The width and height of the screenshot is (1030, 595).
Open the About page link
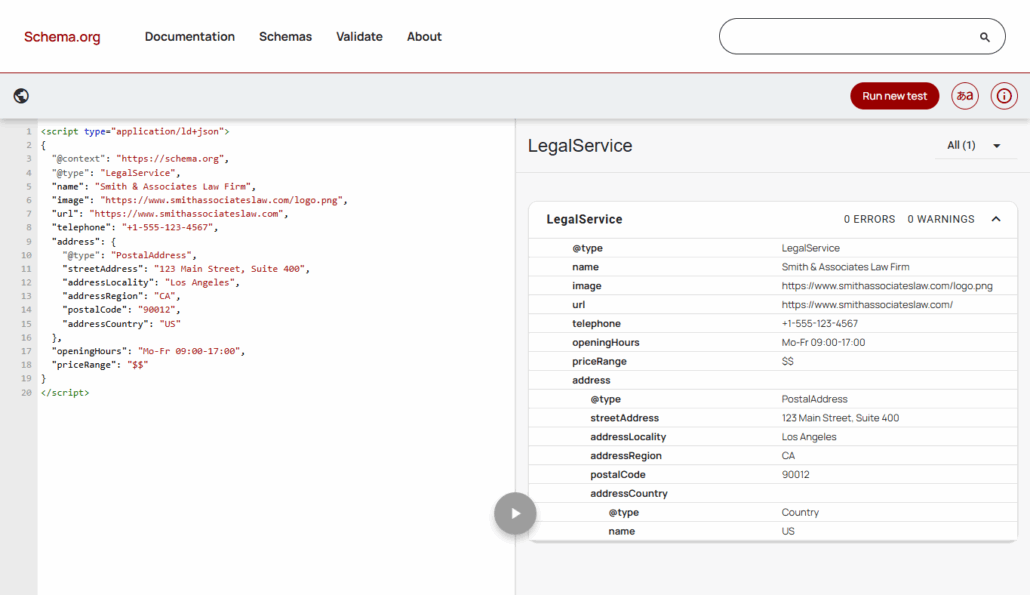click(x=424, y=37)
